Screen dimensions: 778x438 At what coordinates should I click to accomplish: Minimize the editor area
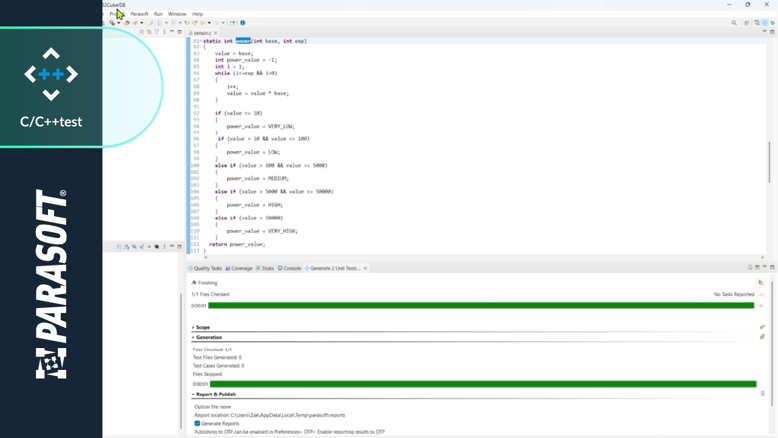[x=764, y=32]
